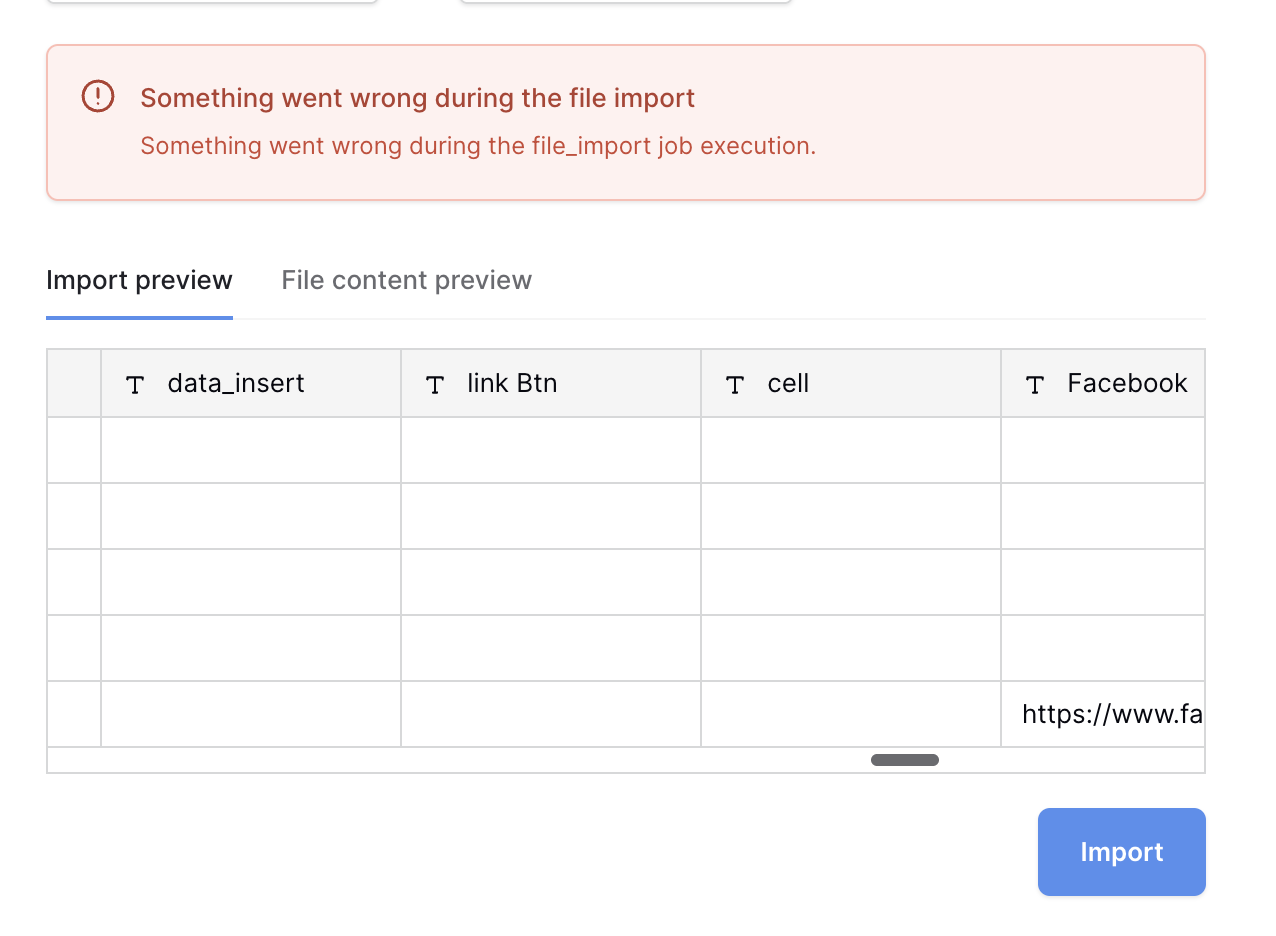Click the horizontal scrollbar thumb of preview table
Viewport: 1276px width, 936px height.
905,760
